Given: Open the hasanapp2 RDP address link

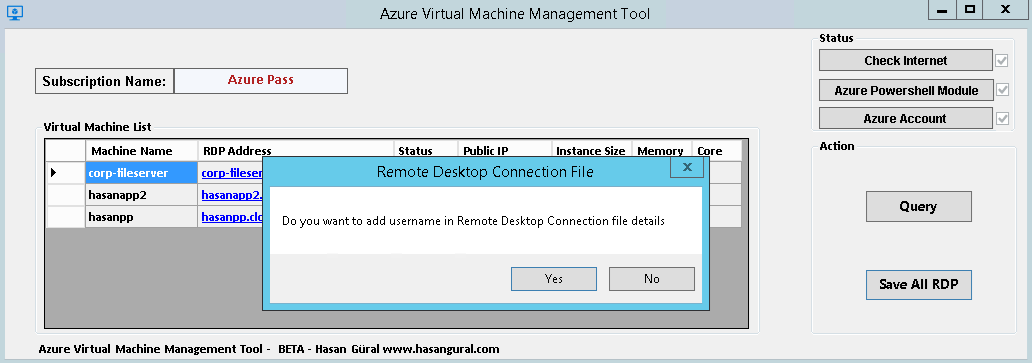Looking at the screenshot, I should pyautogui.click(x=232, y=195).
